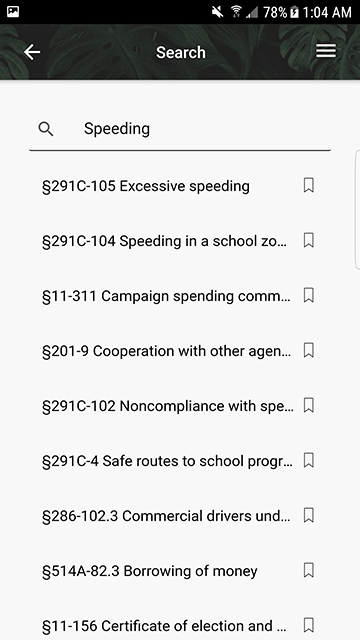Open §291C-105 Excessive speeding result
This screenshot has height=640, width=360.
146,186
